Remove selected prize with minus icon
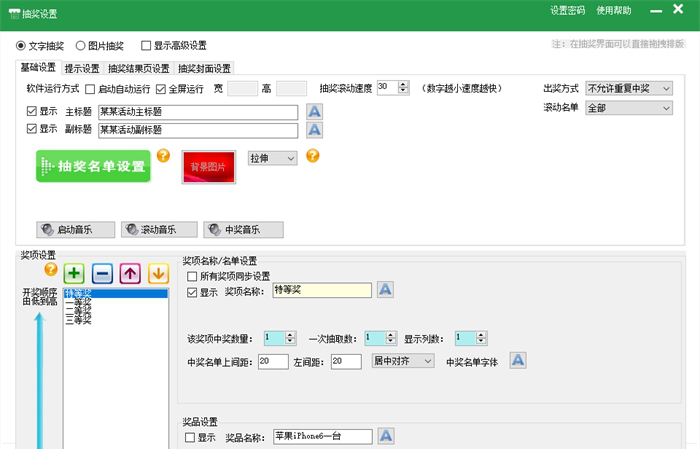The image size is (700, 466). [x=102, y=273]
